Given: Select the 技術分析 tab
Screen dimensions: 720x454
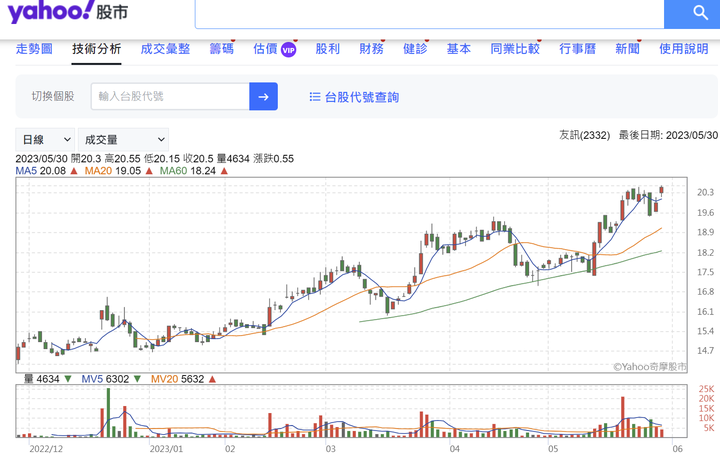Looking at the screenshot, I should point(96,49).
